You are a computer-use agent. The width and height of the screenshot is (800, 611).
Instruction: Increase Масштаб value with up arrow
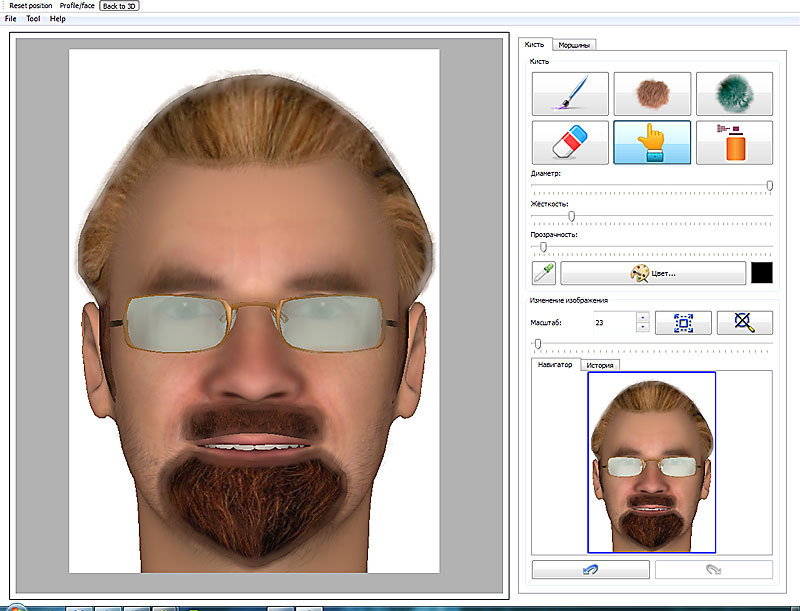[643, 317]
